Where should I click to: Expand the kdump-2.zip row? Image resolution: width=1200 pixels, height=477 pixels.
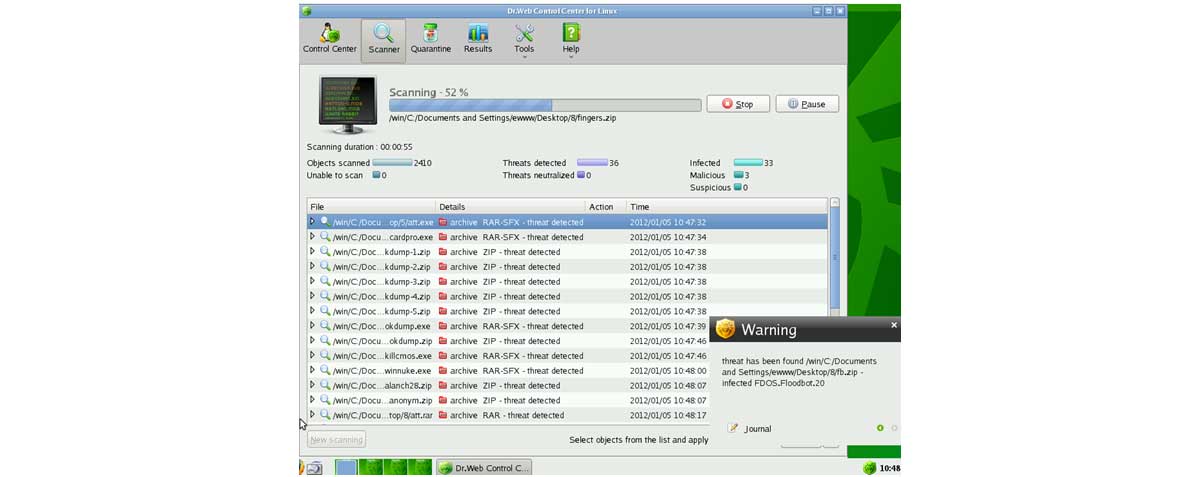pyautogui.click(x=312, y=267)
